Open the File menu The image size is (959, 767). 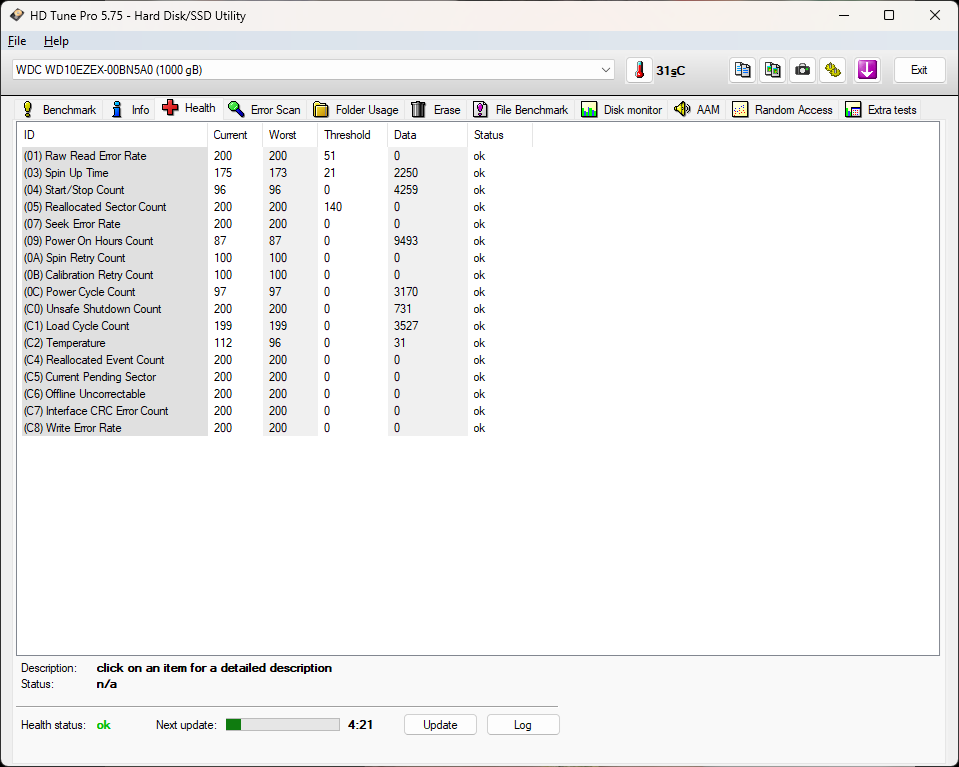tap(17, 41)
